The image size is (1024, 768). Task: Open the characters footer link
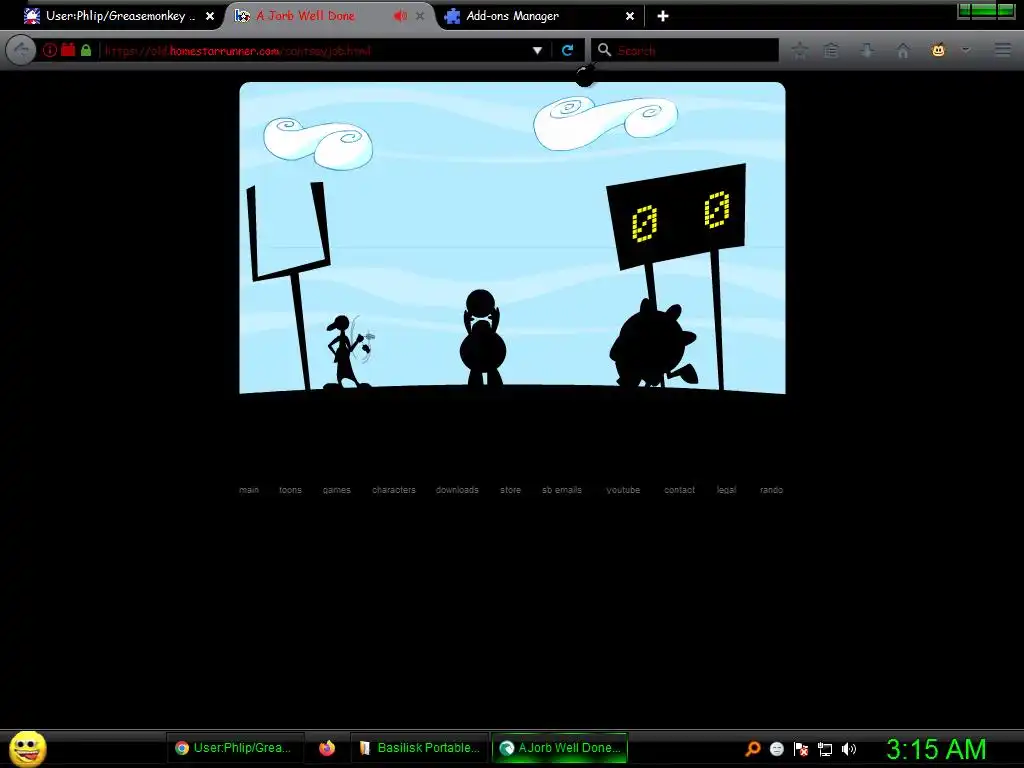pos(394,490)
